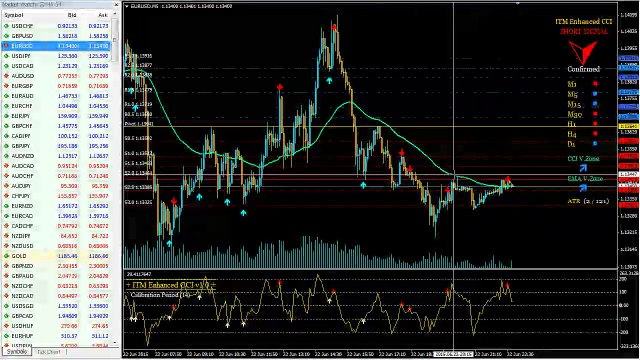The width and height of the screenshot is (640, 360).
Task: Click the red arrow icon beside AUDCAD
Action: (7, 166)
